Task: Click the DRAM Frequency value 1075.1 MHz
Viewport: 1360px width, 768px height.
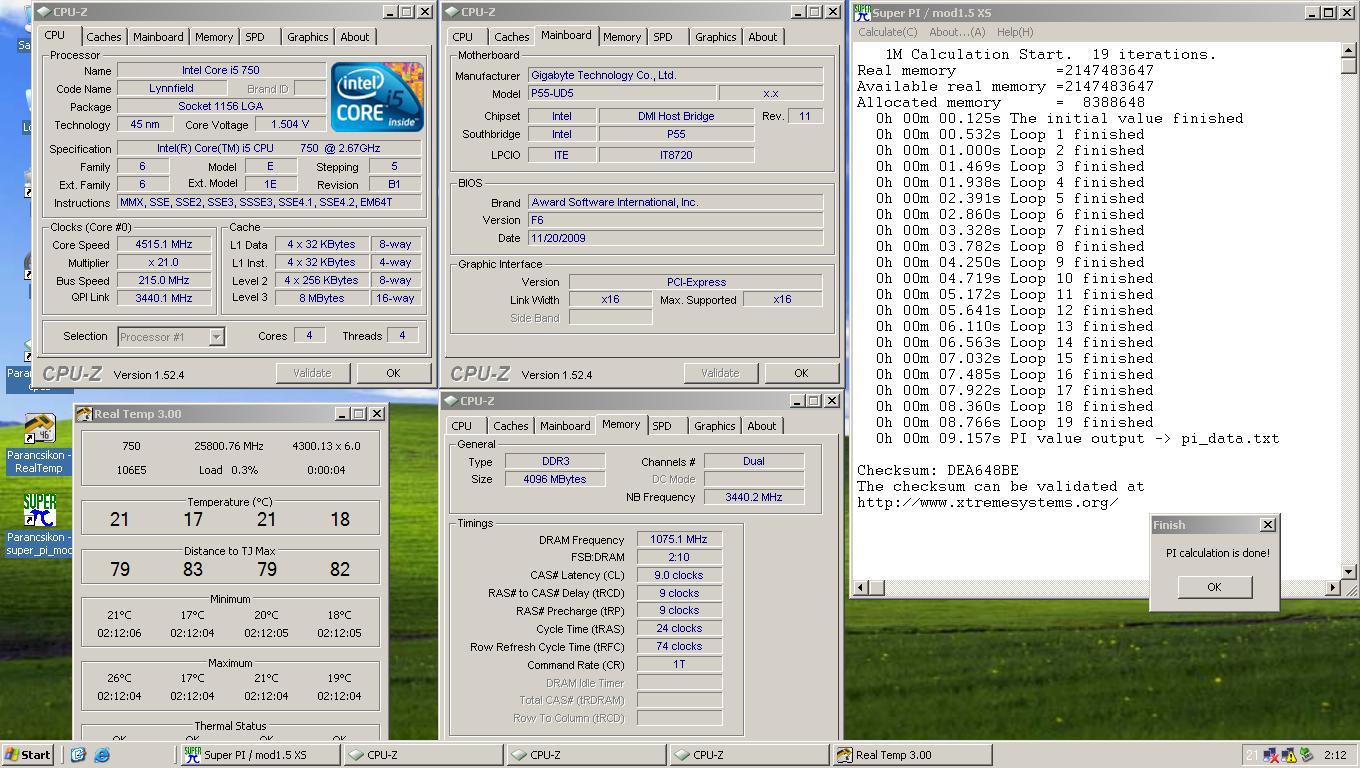Action: [x=679, y=540]
